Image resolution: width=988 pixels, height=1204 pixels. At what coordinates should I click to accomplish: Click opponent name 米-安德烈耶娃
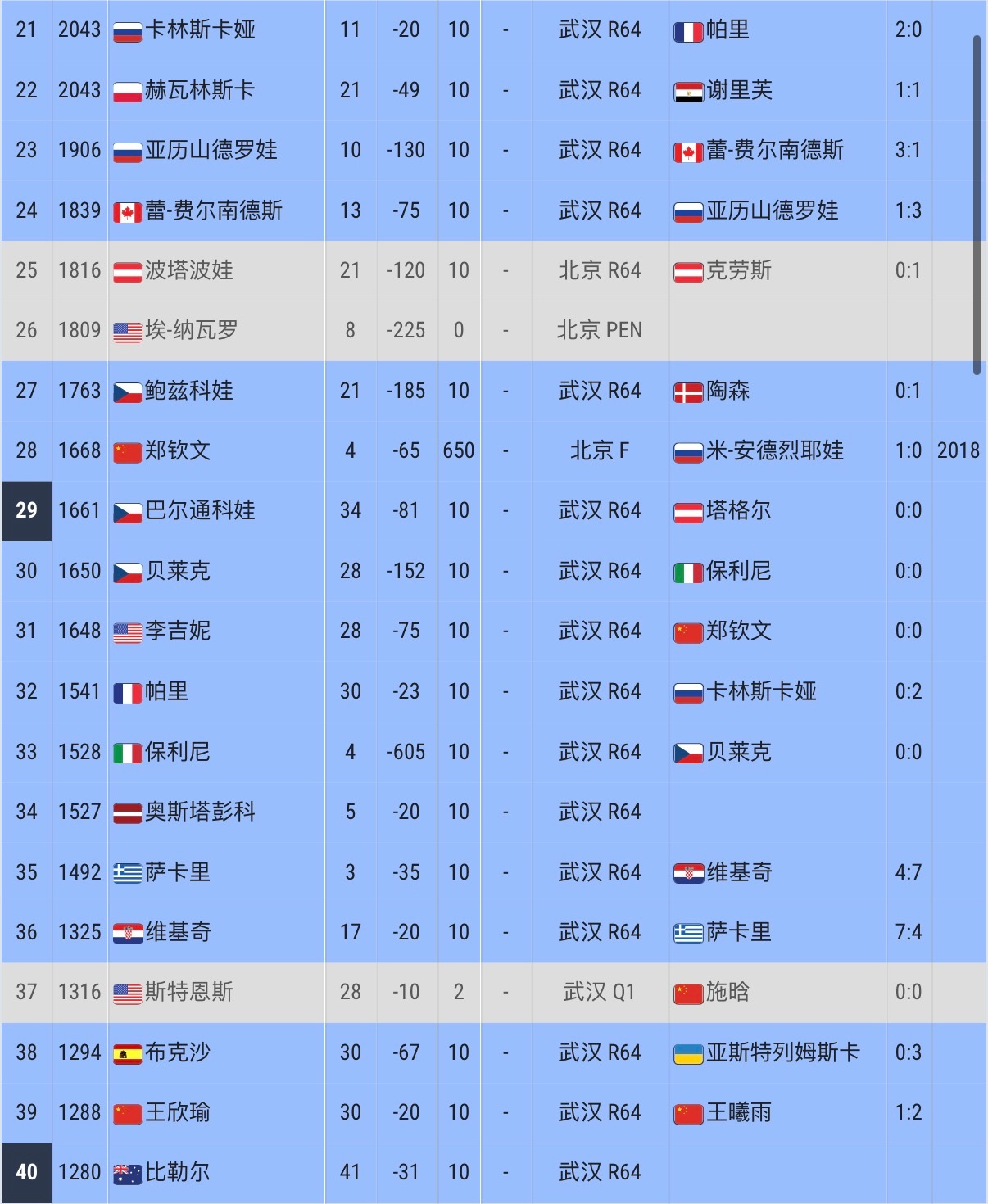(x=775, y=450)
